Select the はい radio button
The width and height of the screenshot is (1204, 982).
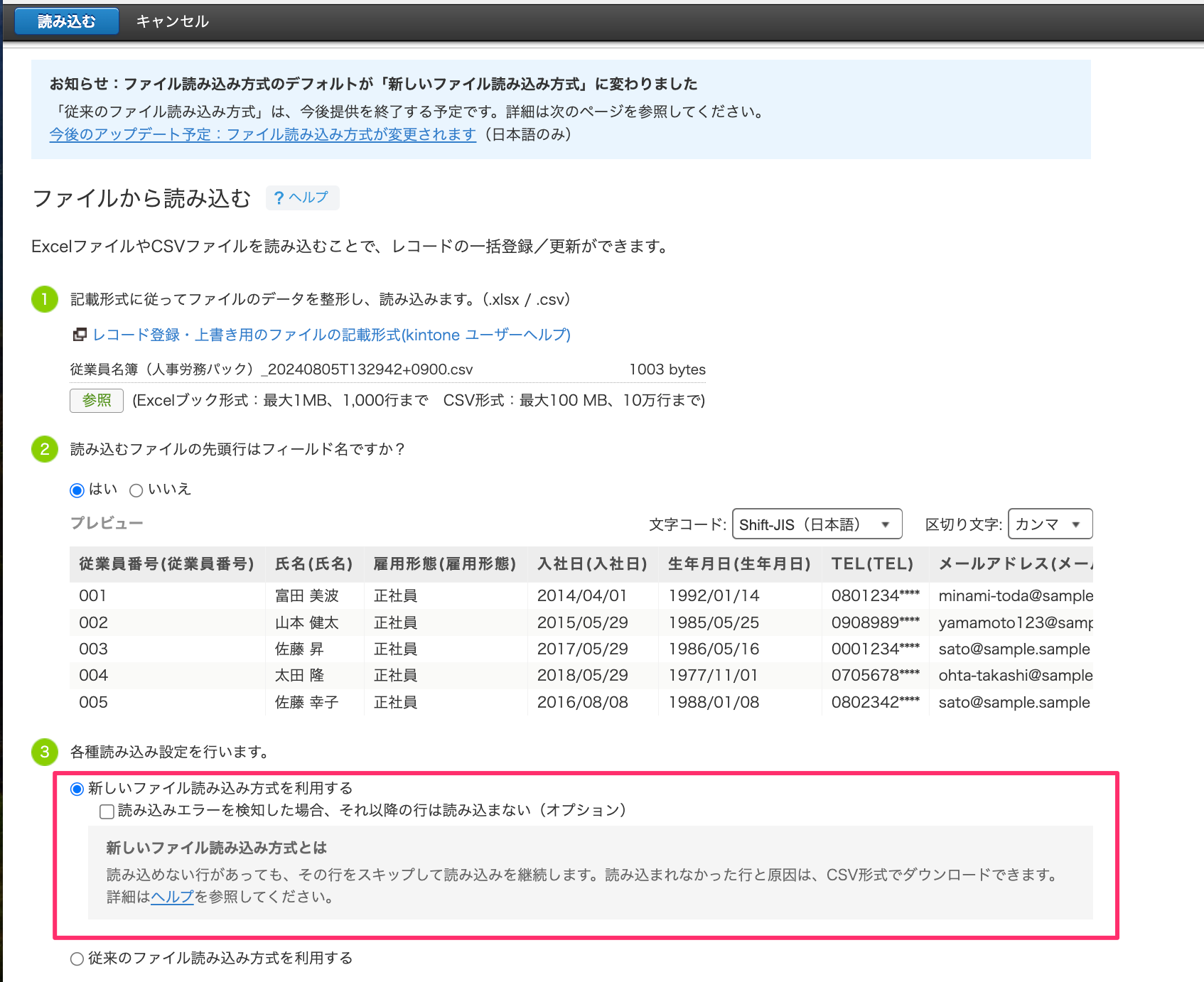click(x=77, y=490)
